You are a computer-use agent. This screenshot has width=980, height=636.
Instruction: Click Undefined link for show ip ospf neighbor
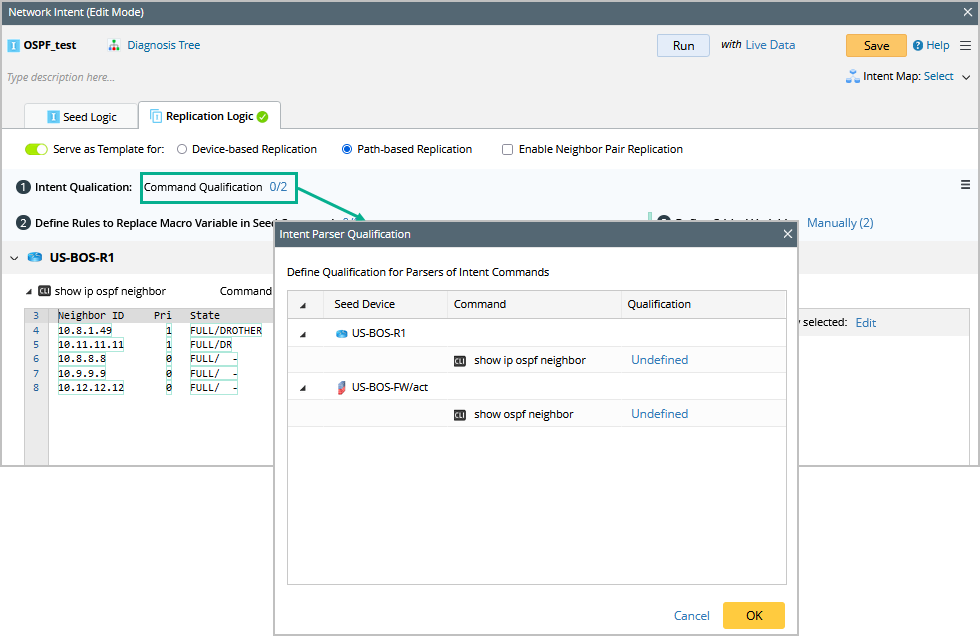(659, 360)
